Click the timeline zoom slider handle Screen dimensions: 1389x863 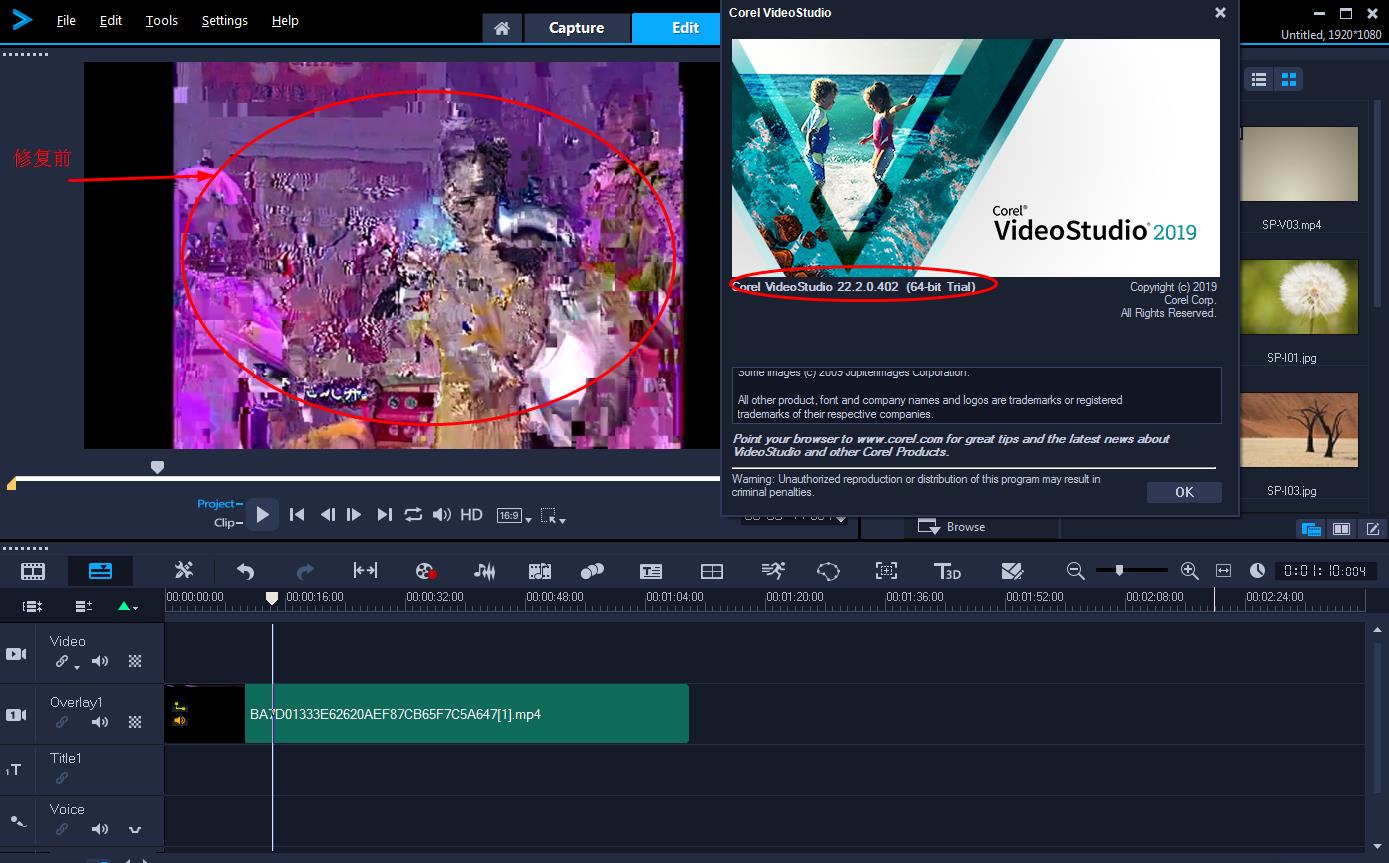[1119, 570]
